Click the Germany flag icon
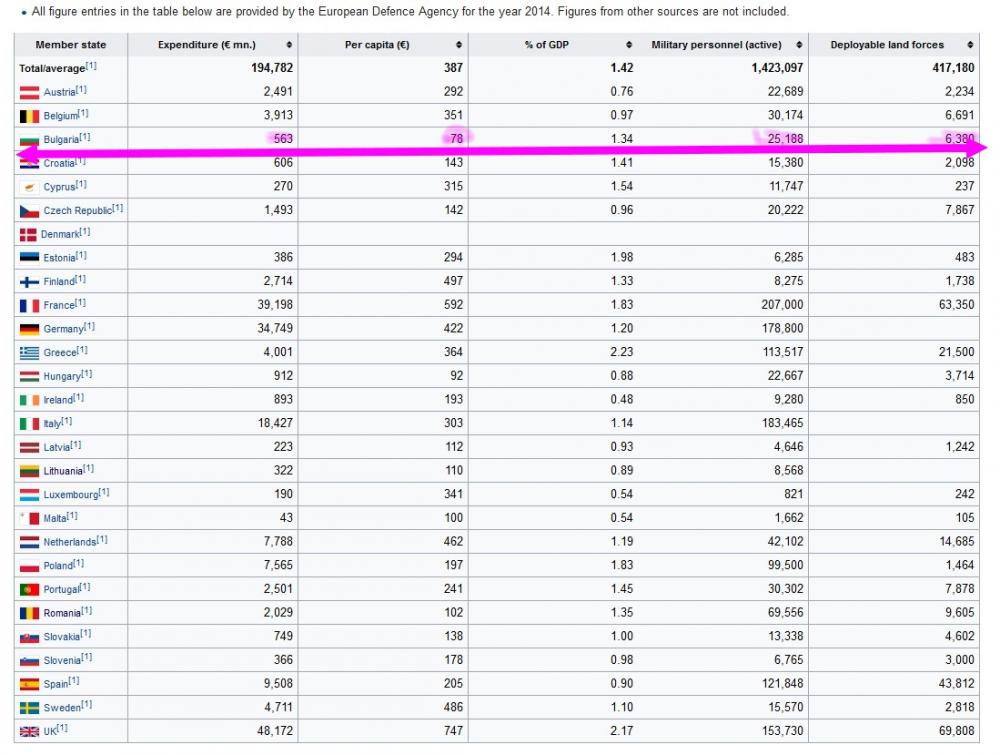Screen dimensions: 1000x755 pos(29,330)
